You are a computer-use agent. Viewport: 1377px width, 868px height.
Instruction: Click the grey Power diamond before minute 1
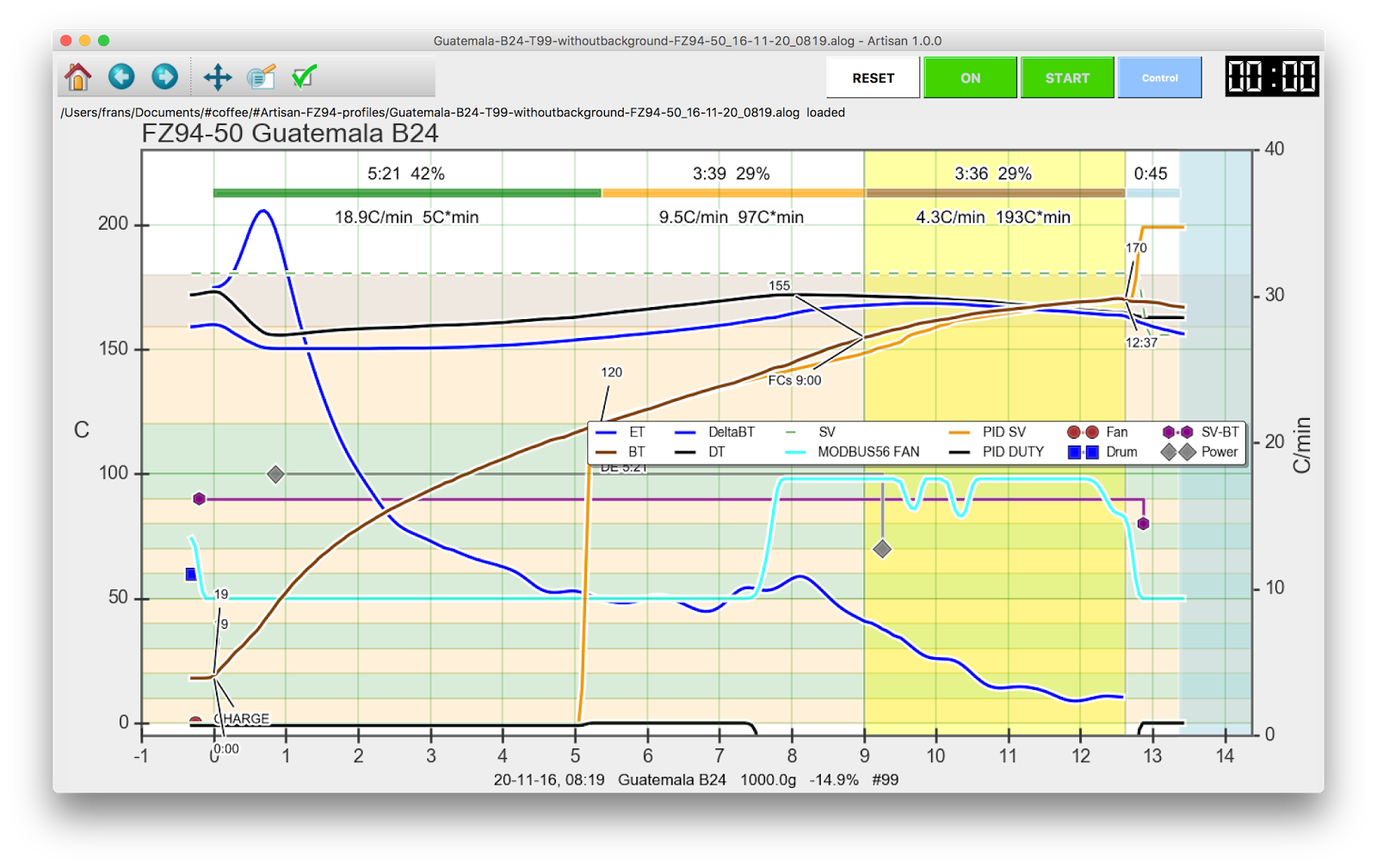click(275, 474)
